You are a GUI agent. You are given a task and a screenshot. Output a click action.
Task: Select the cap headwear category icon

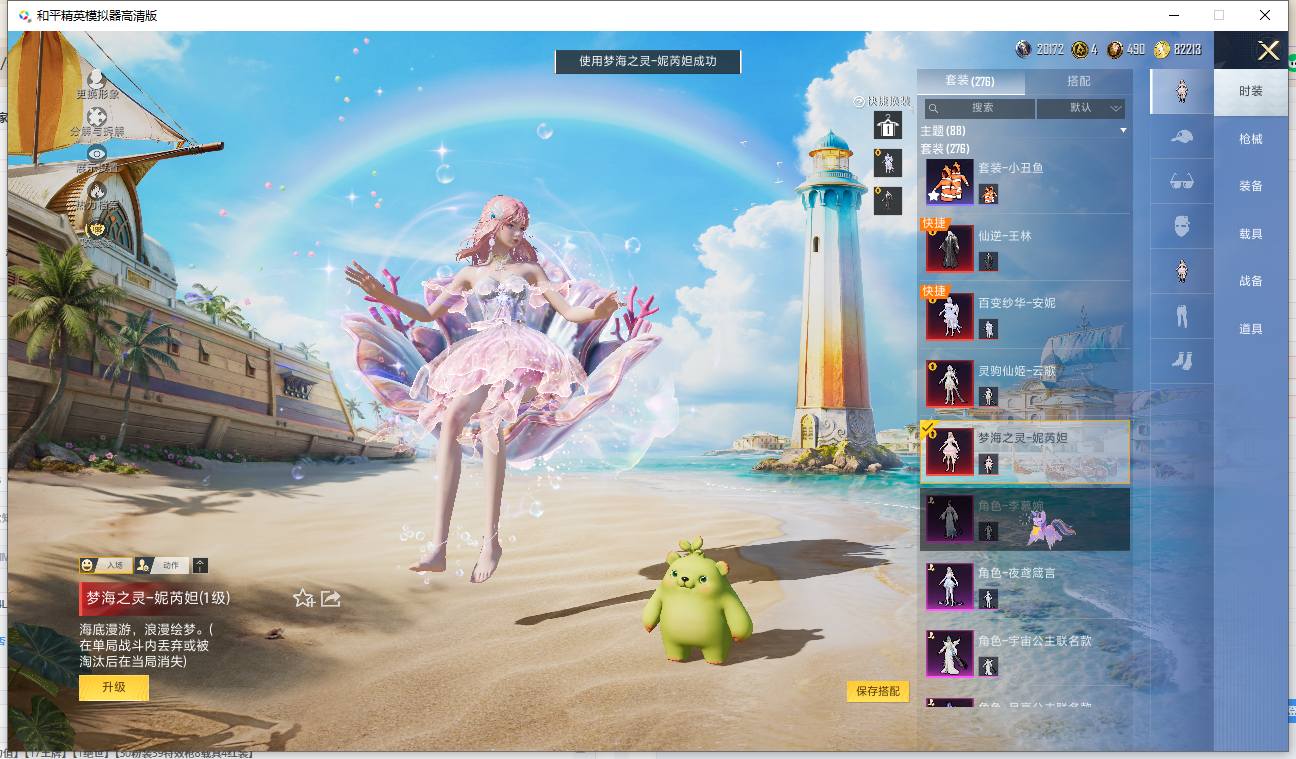pos(1182,135)
